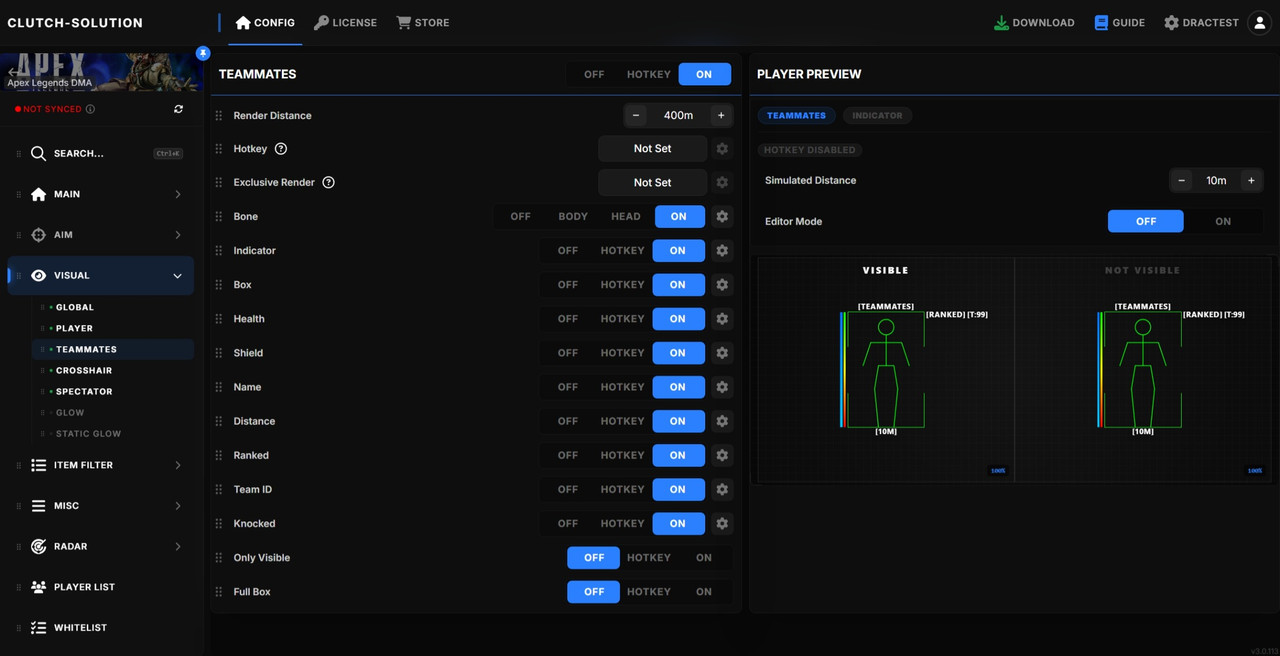This screenshot has width=1280, height=656.
Task: Open the Config tab
Action: 265,22
